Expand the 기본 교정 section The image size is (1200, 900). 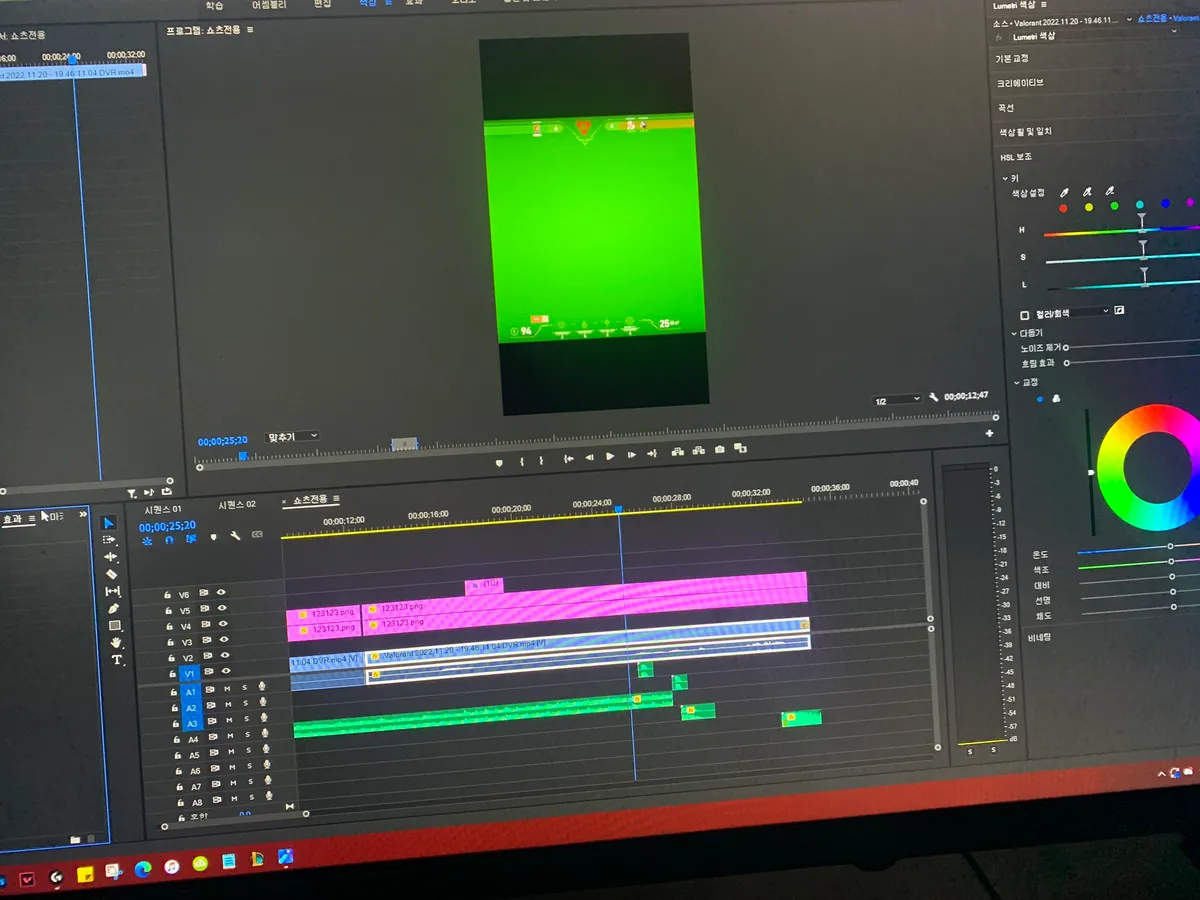(1011, 59)
